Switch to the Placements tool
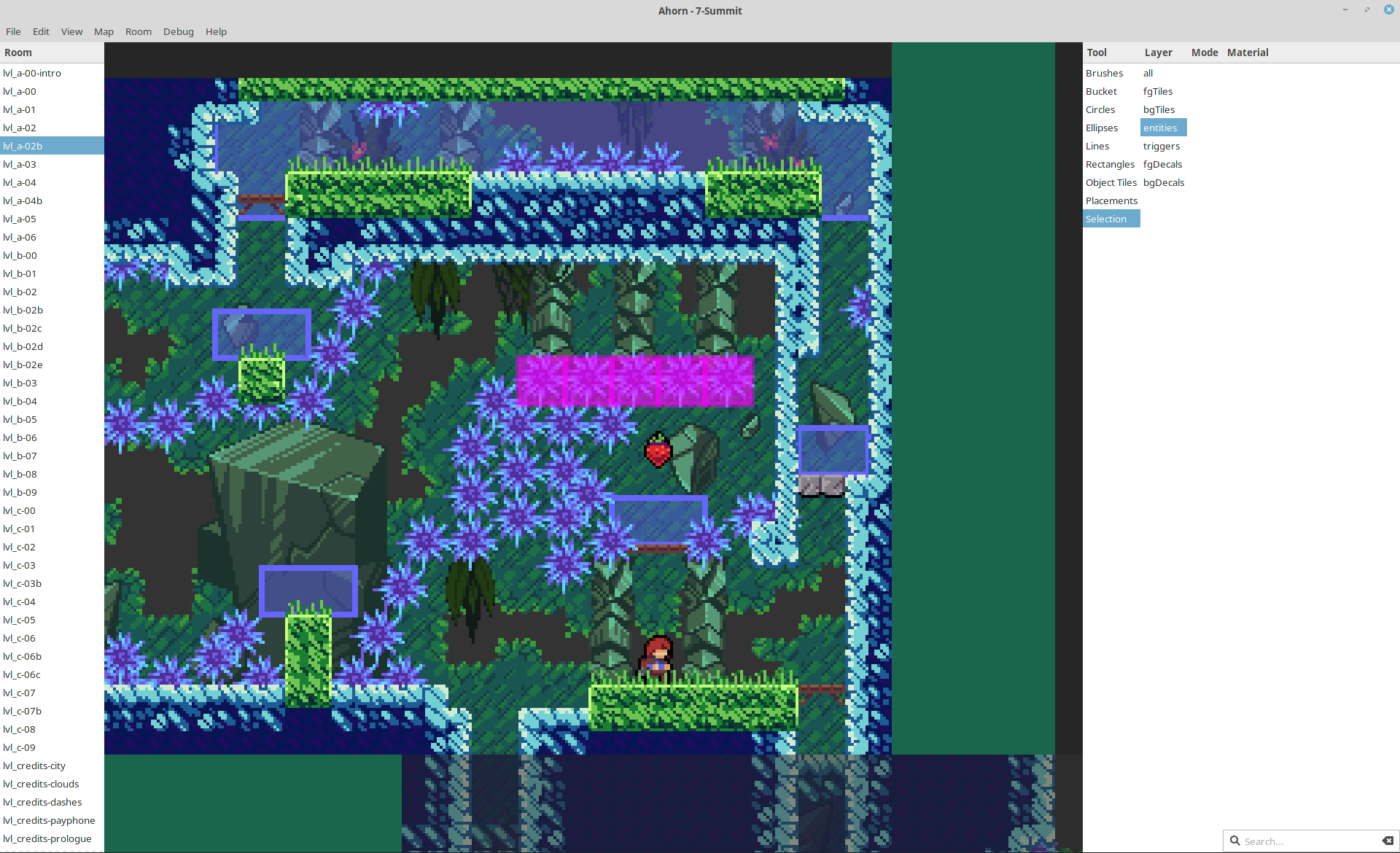The height and width of the screenshot is (853, 1400). 1111,200
